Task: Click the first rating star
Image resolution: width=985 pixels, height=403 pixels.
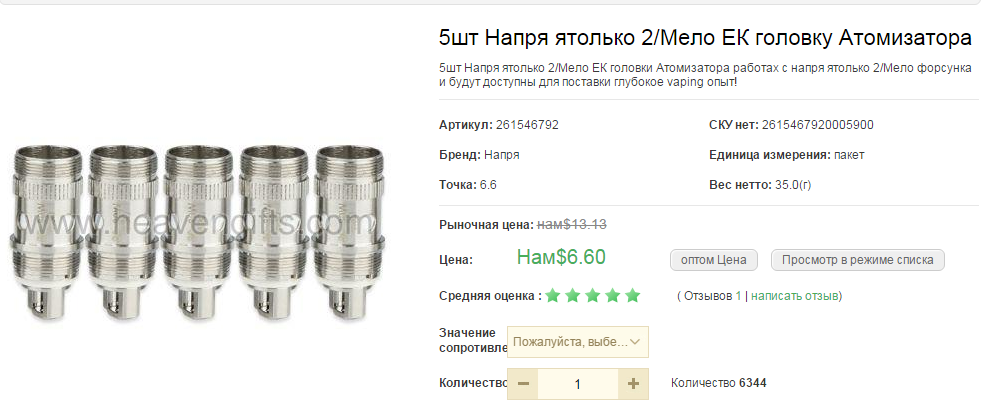Action: coord(552,295)
